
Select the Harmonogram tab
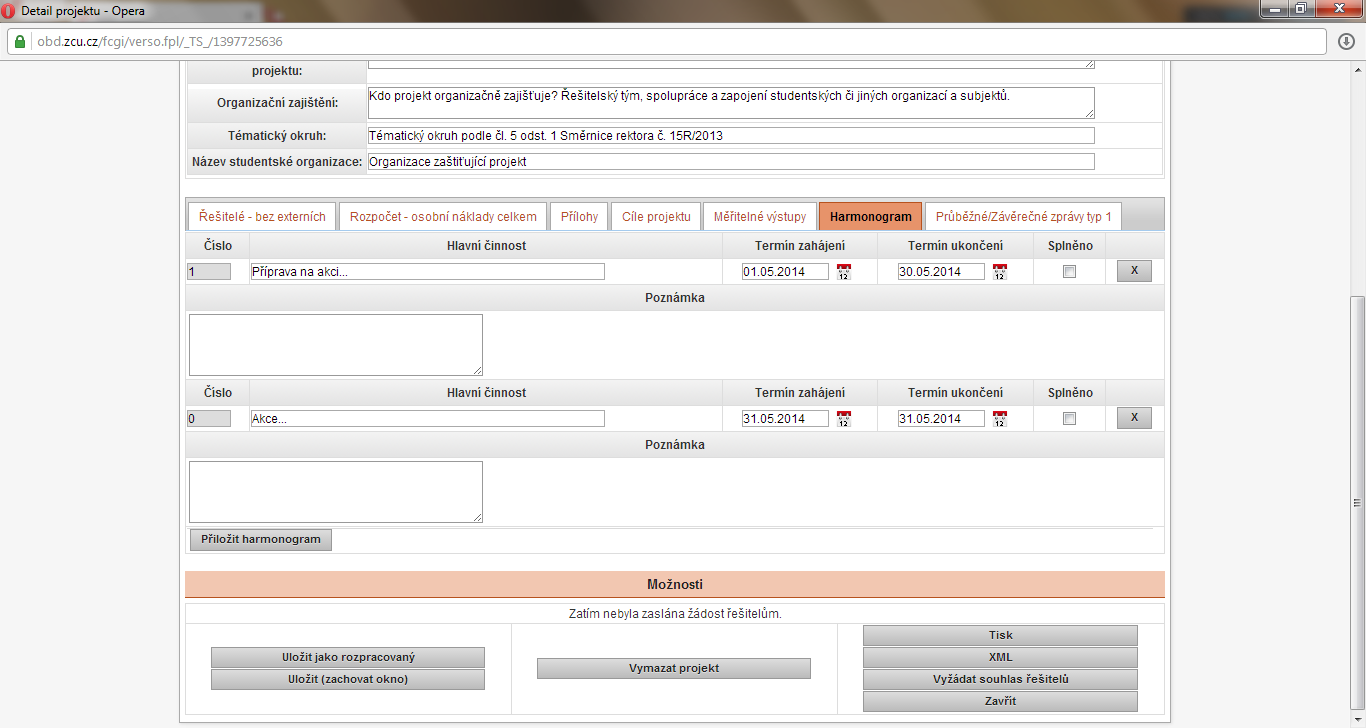point(870,216)
